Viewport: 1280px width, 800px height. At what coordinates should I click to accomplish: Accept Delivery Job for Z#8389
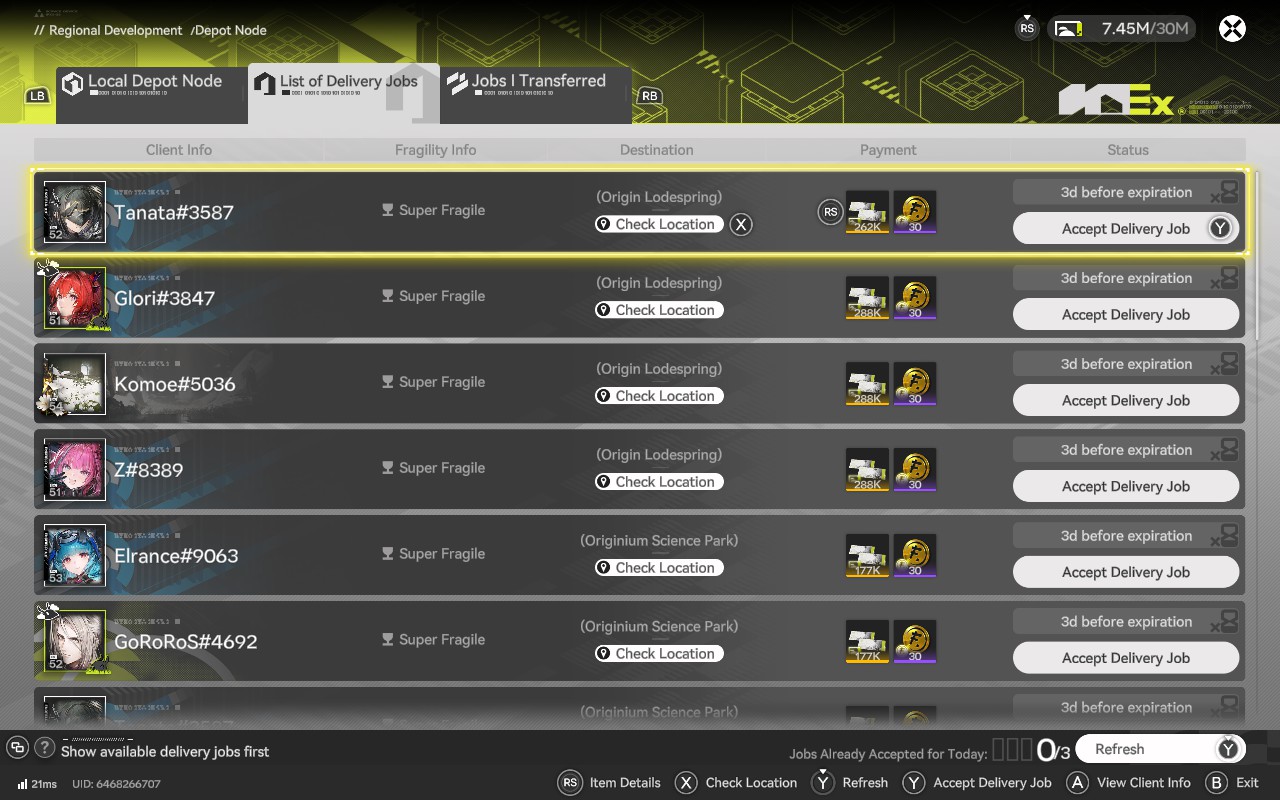click(1126, 486)
